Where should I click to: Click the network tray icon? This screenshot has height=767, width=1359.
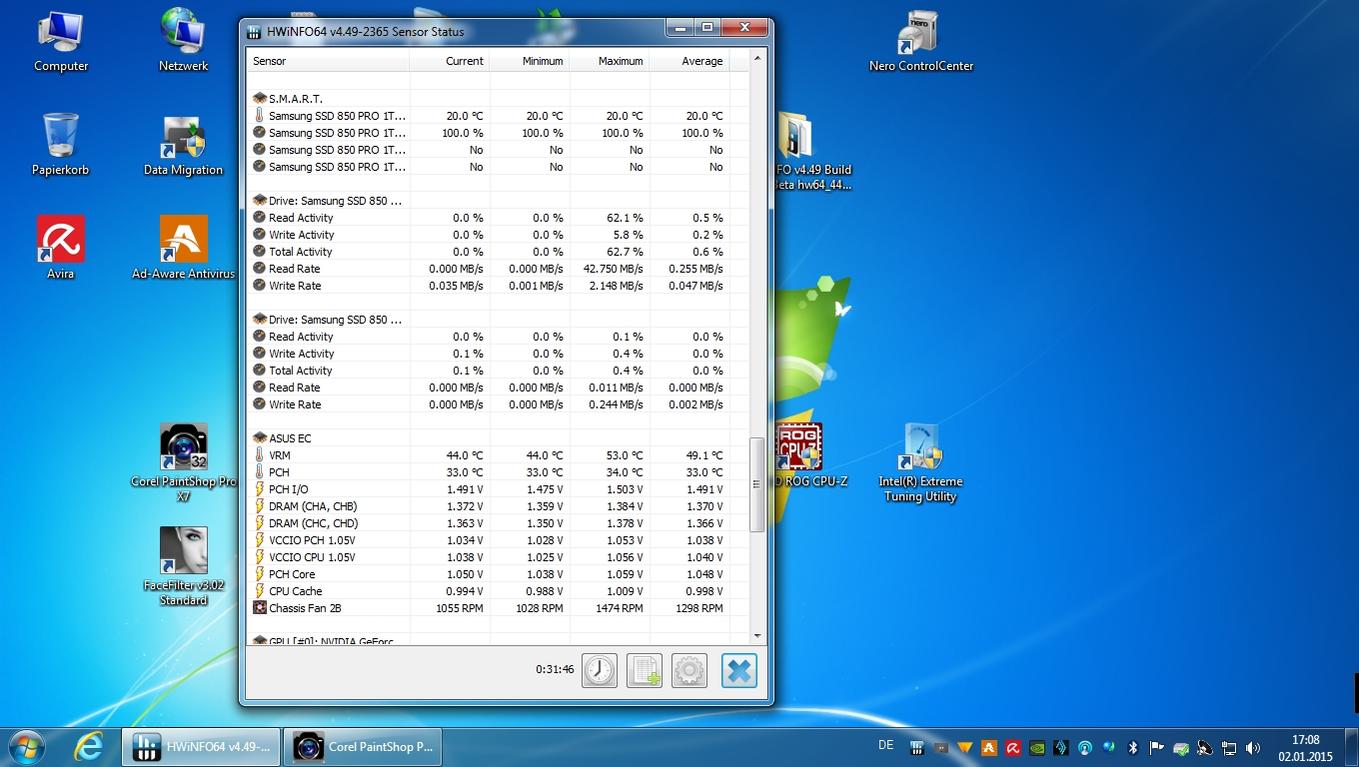[x=1228, y=747]
